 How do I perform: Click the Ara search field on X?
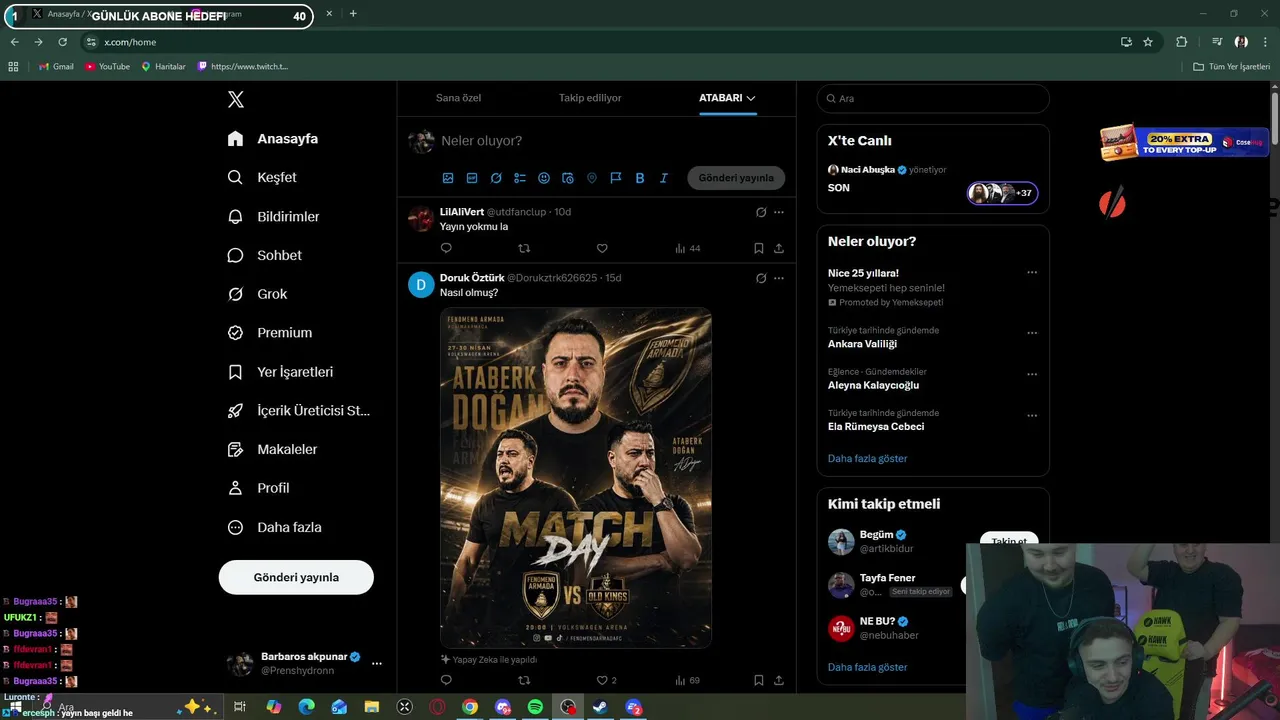click(x=933, y=98)
